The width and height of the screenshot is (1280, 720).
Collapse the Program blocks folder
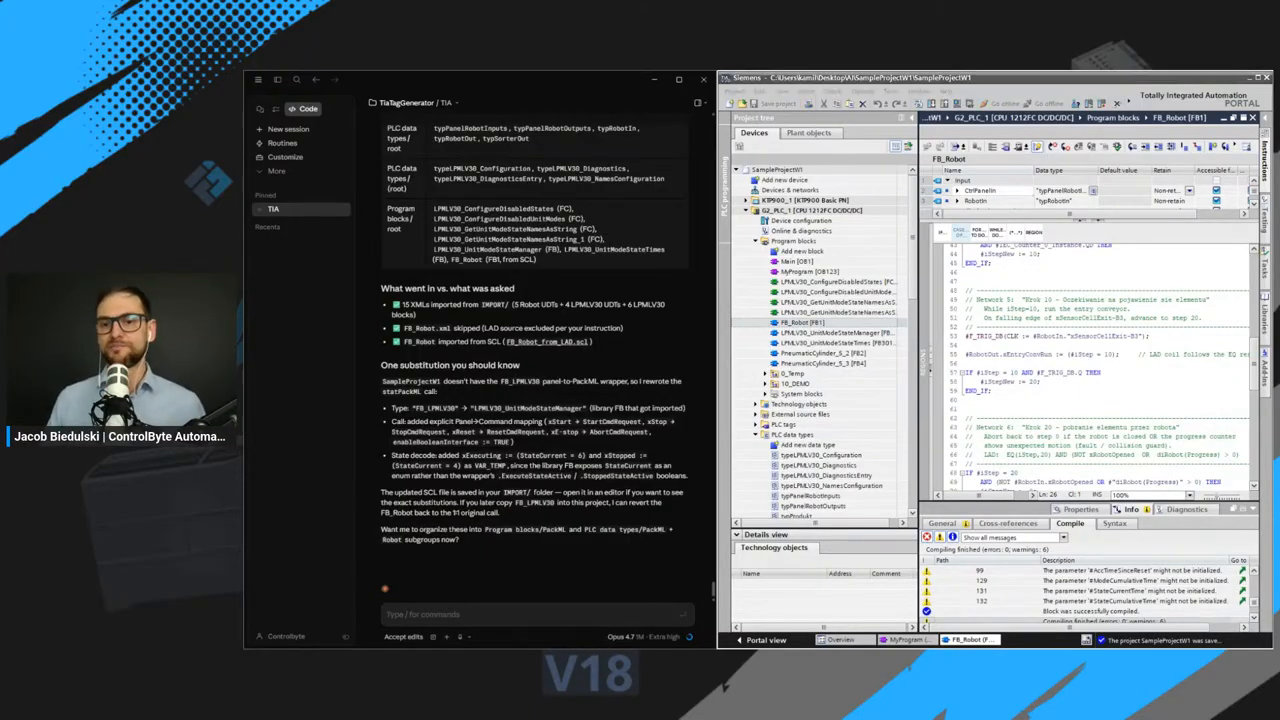pyautogui.click(x=756, y=241)
